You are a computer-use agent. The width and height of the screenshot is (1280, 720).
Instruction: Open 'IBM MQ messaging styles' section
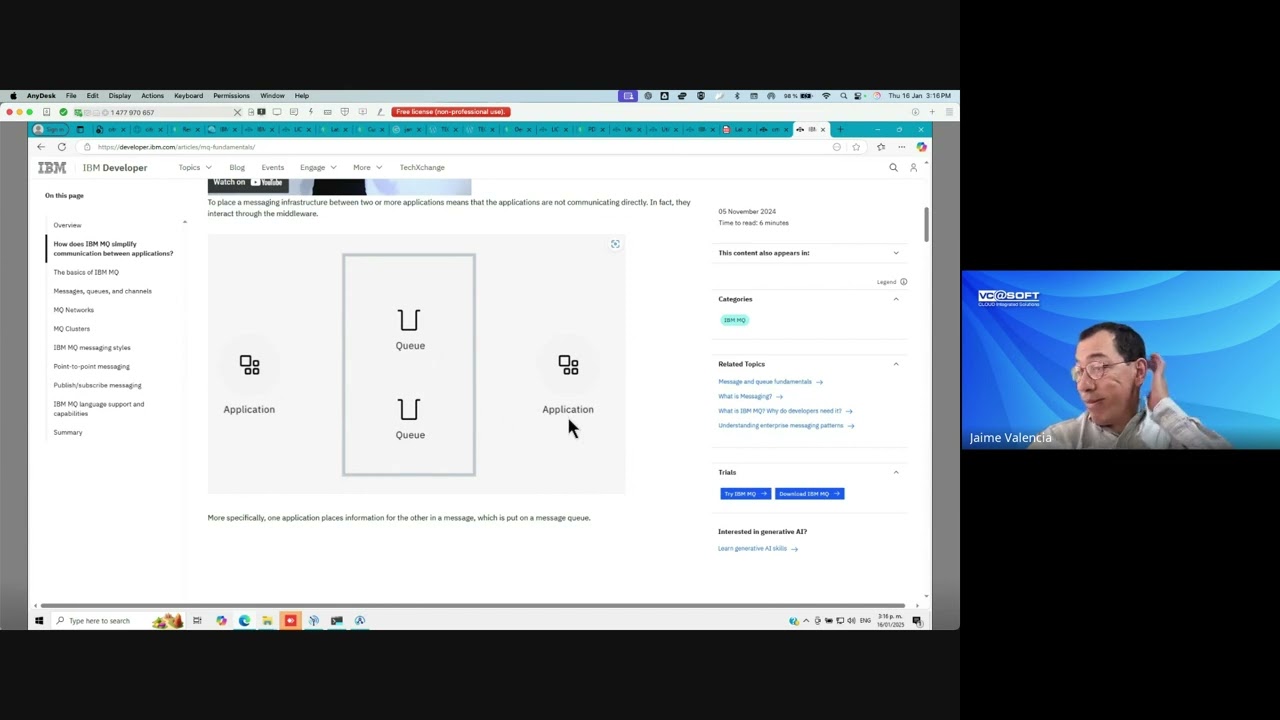tap(92, 348)
